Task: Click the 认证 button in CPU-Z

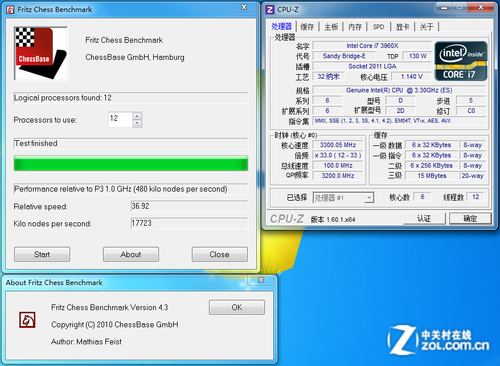Action: 424,219
